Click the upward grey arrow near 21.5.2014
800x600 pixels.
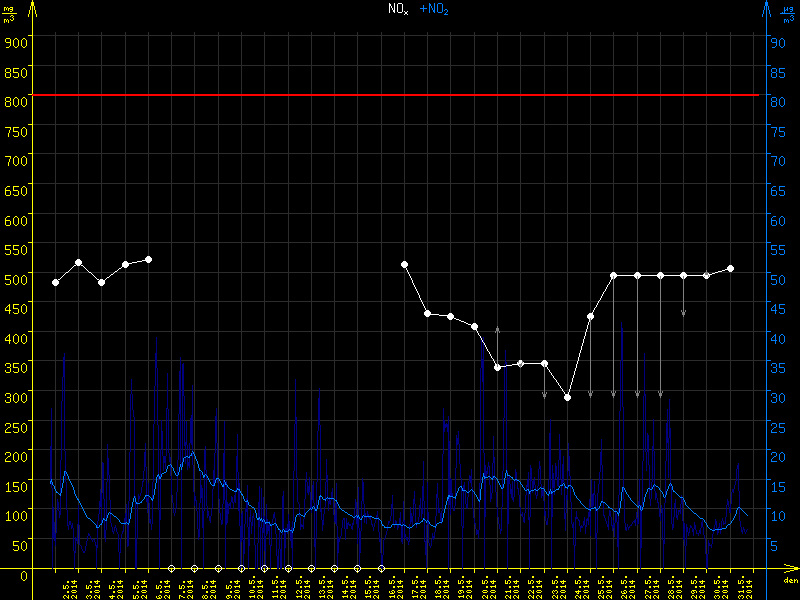click(x=497, y=330)
